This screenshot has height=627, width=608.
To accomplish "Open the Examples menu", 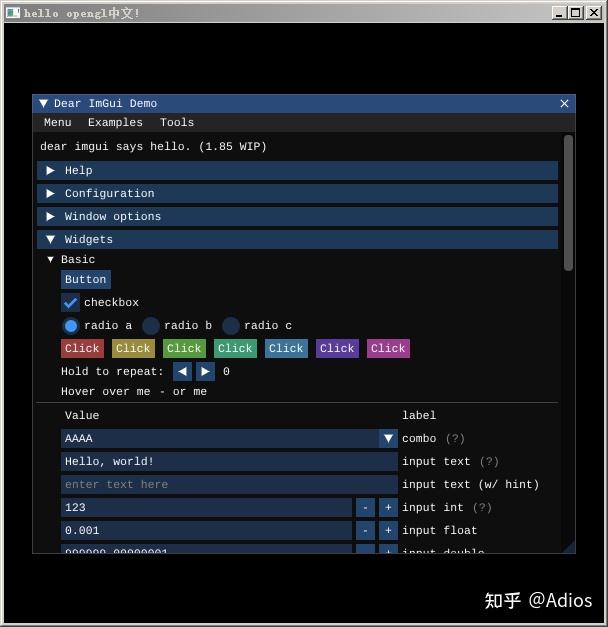I will [x=115, y=122].
